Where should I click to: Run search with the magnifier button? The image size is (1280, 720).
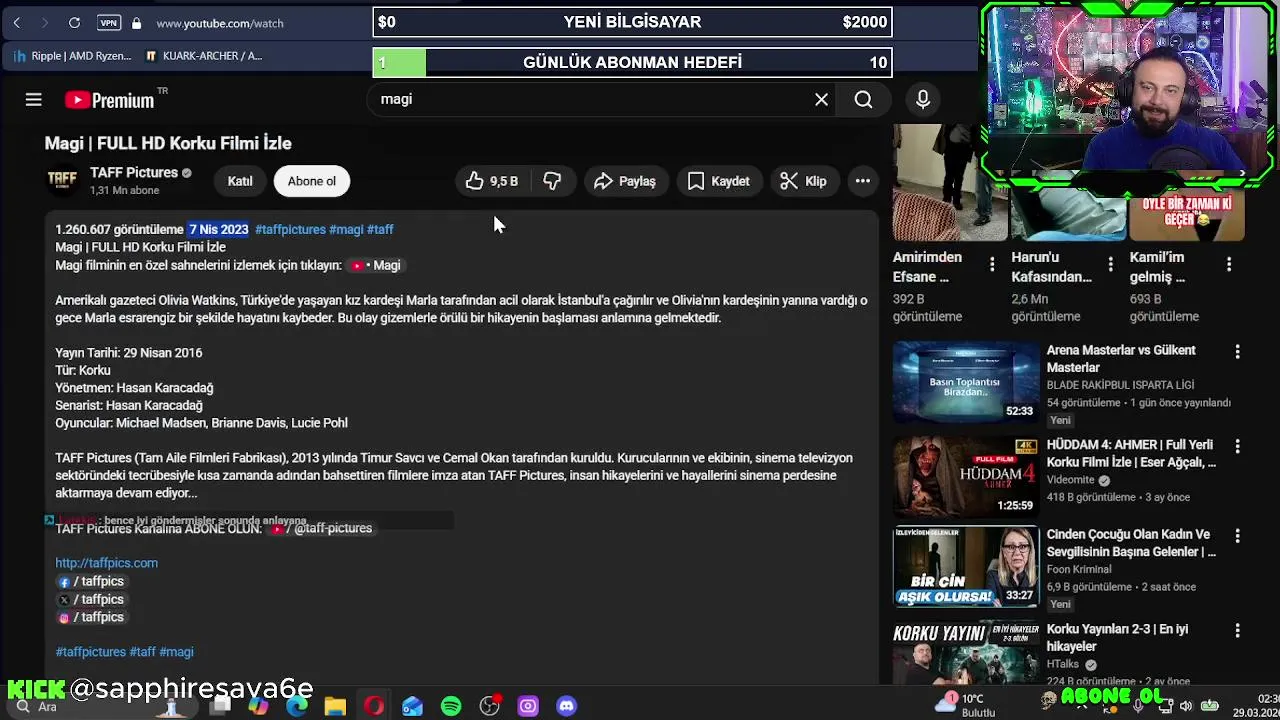point(863,99)
